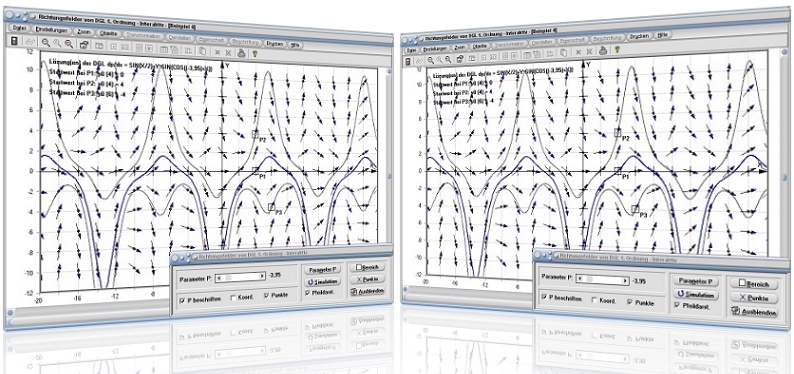794x374 pixels.
Task: Click 'Simulation' button in left control panel
Action: (322, 281)
